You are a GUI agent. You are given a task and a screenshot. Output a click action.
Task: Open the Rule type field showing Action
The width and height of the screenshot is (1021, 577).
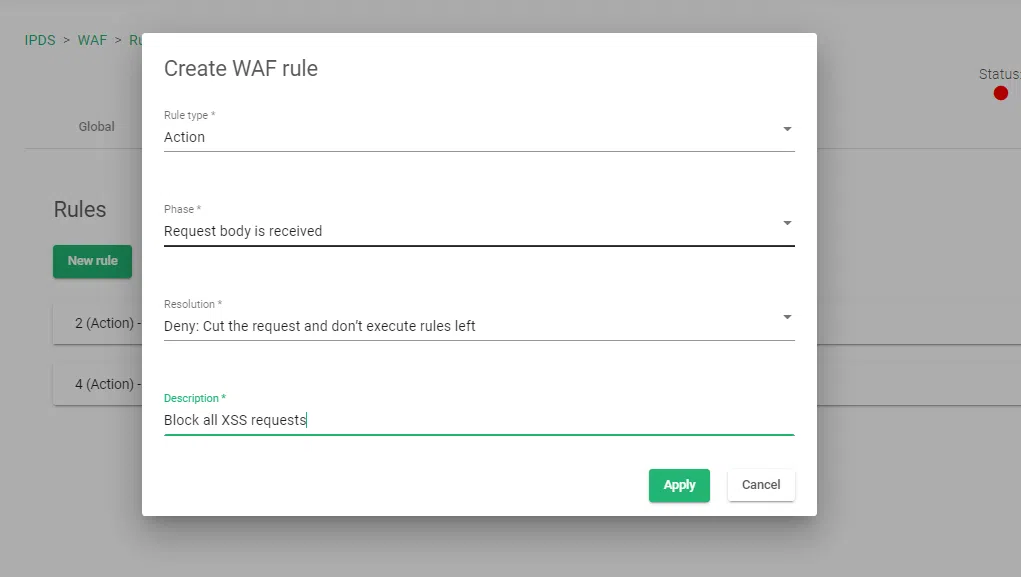pos(470,137)
